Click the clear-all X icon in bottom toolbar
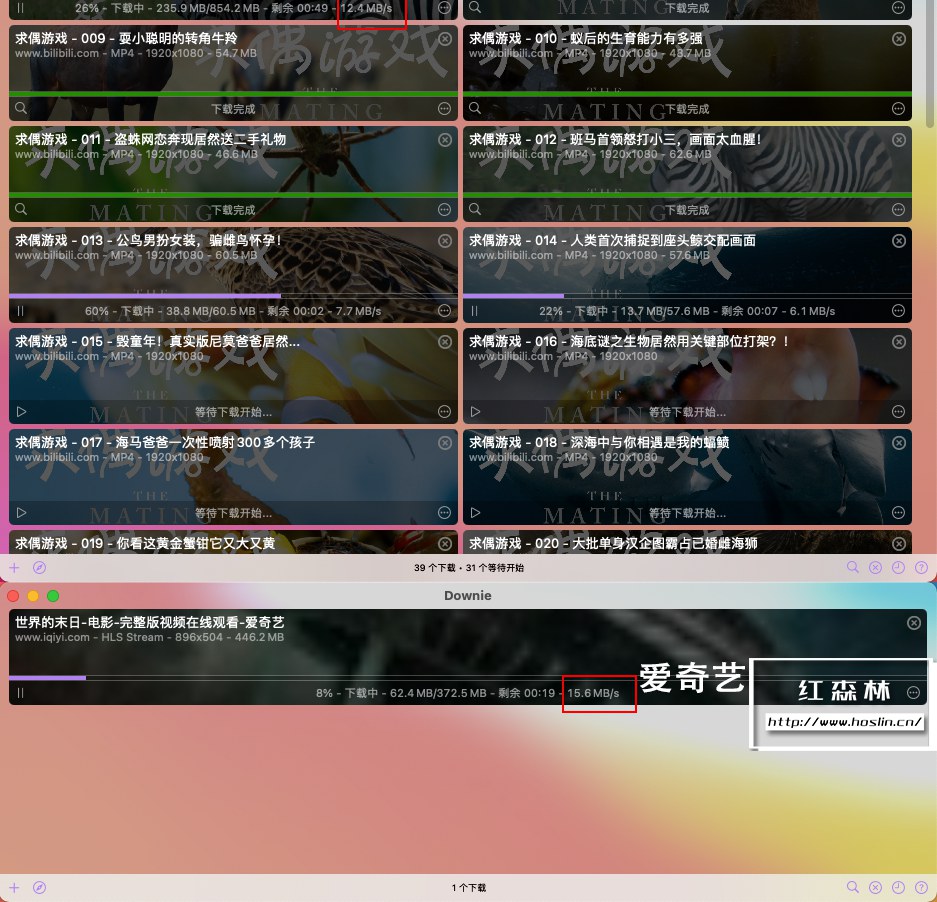937x902 pixels. click(875, 888)
